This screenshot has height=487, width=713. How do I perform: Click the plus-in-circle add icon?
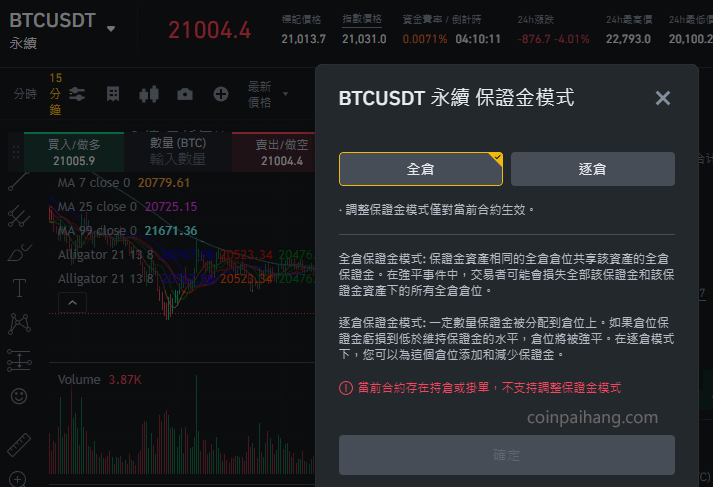(221, 94)
